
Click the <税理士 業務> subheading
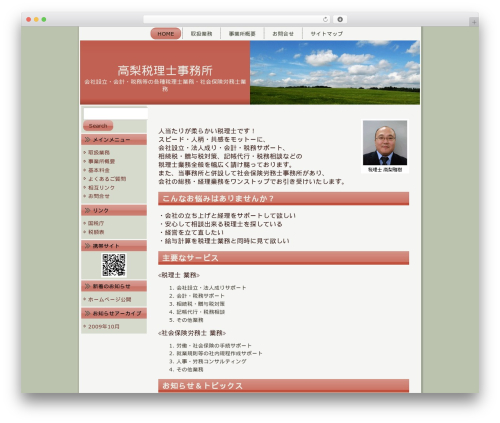[179, 275]
